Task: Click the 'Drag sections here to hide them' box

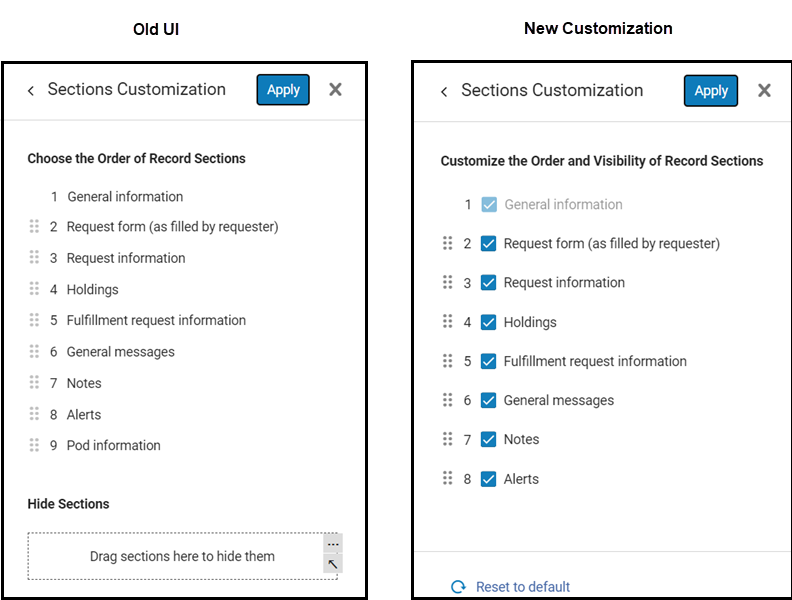Action: 182,556
